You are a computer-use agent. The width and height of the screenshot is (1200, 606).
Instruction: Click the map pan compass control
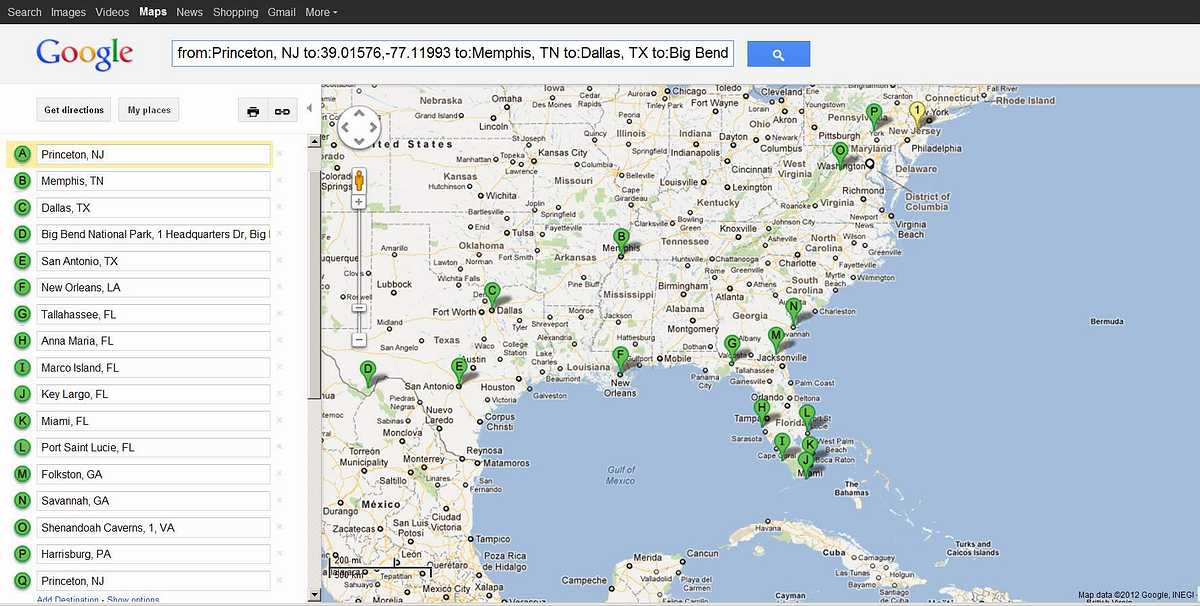[x=359, y=128]
